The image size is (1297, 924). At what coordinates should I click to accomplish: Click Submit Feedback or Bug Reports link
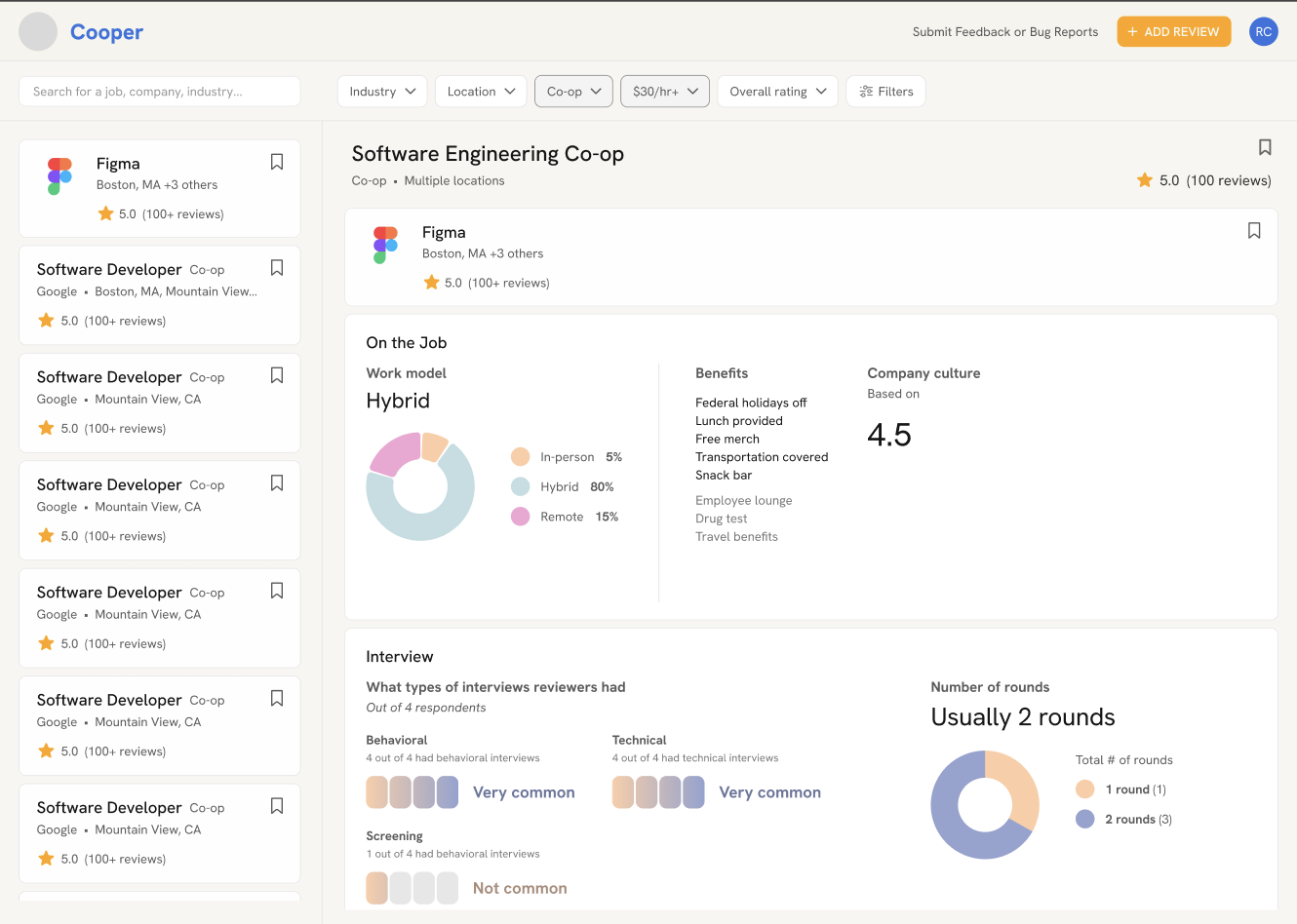tap(1004, 32)
